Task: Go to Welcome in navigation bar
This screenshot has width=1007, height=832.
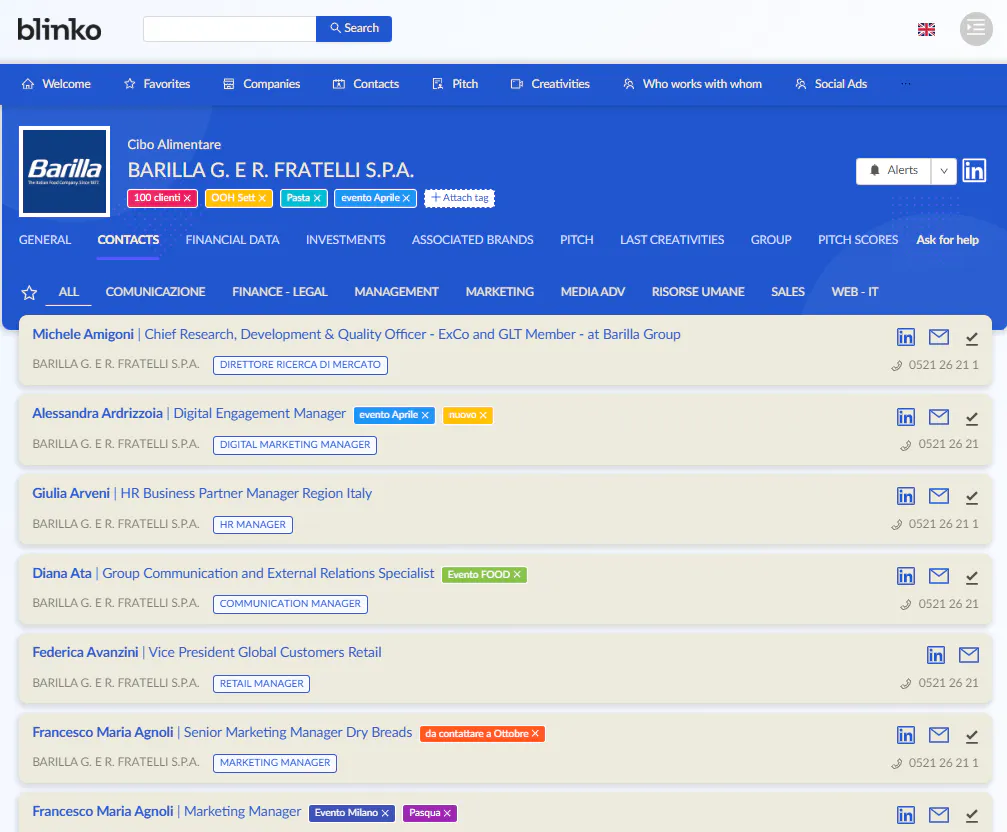Action: coord(56,84)
